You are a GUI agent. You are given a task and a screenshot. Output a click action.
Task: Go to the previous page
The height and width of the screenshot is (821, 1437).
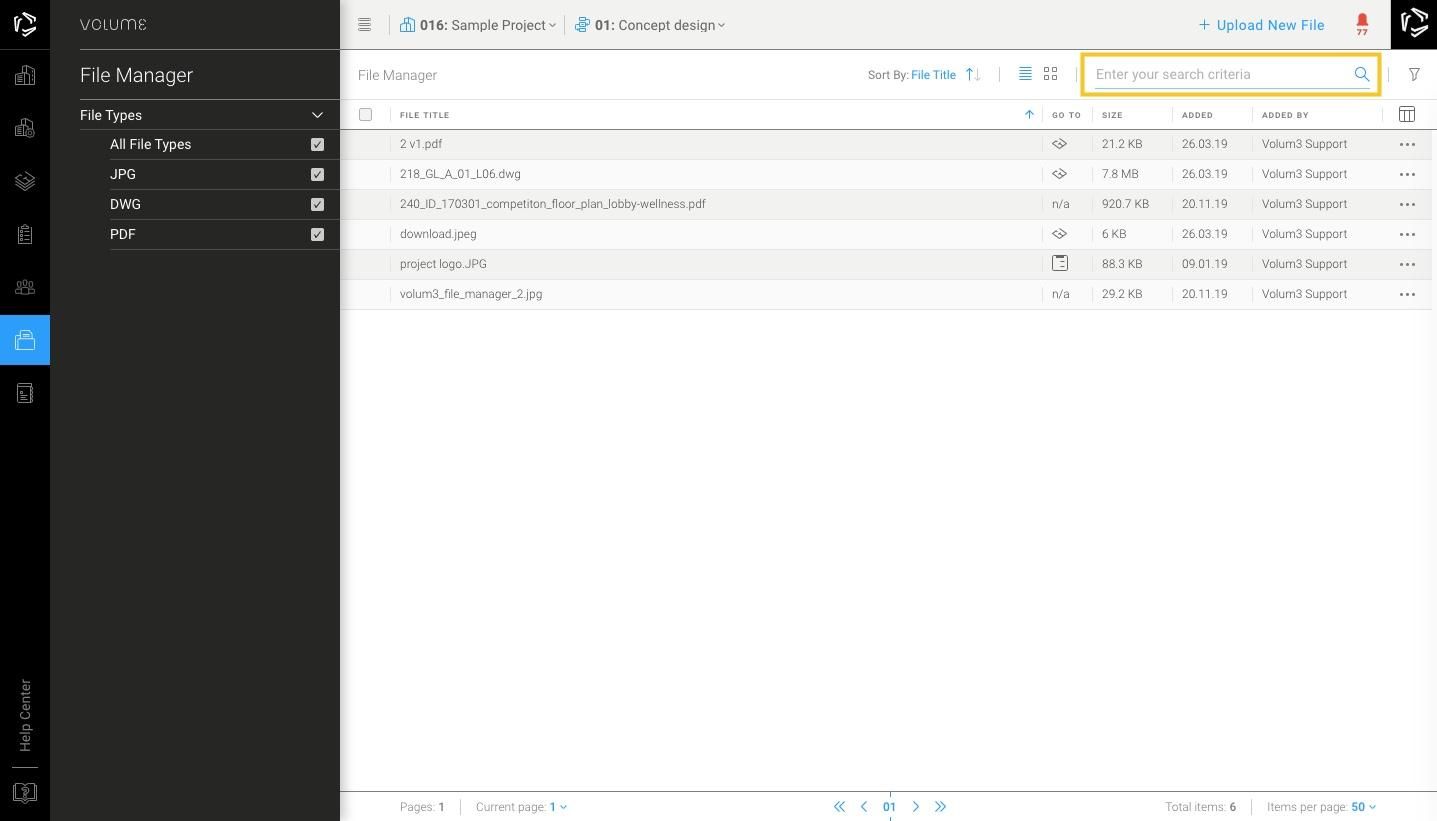864,807
